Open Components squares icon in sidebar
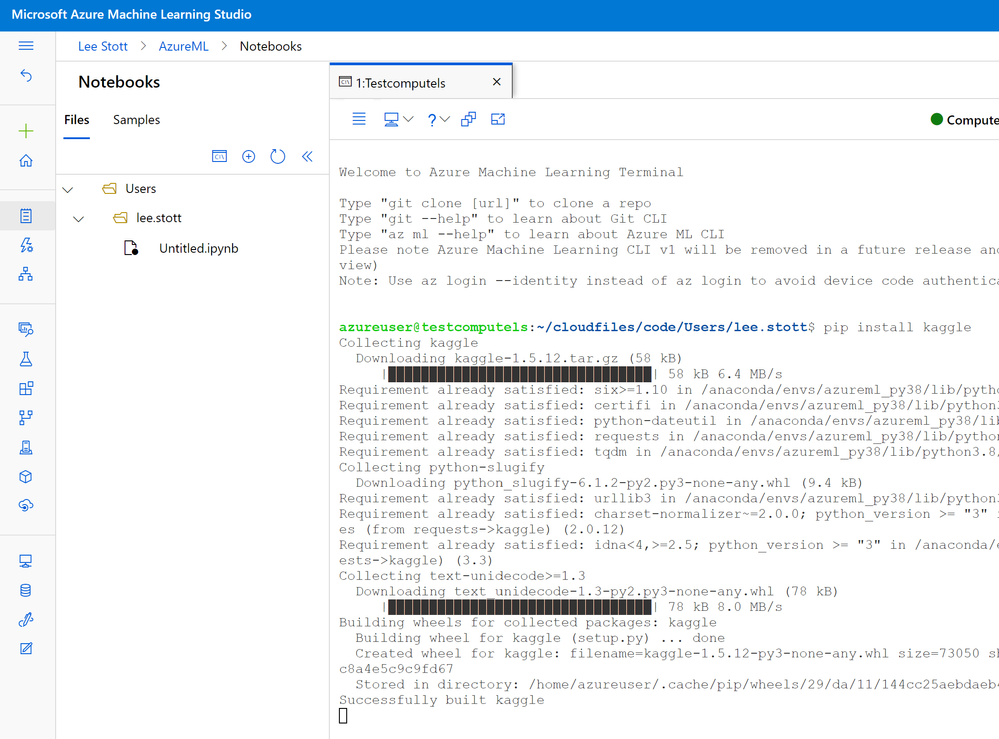 click(26, 389)
